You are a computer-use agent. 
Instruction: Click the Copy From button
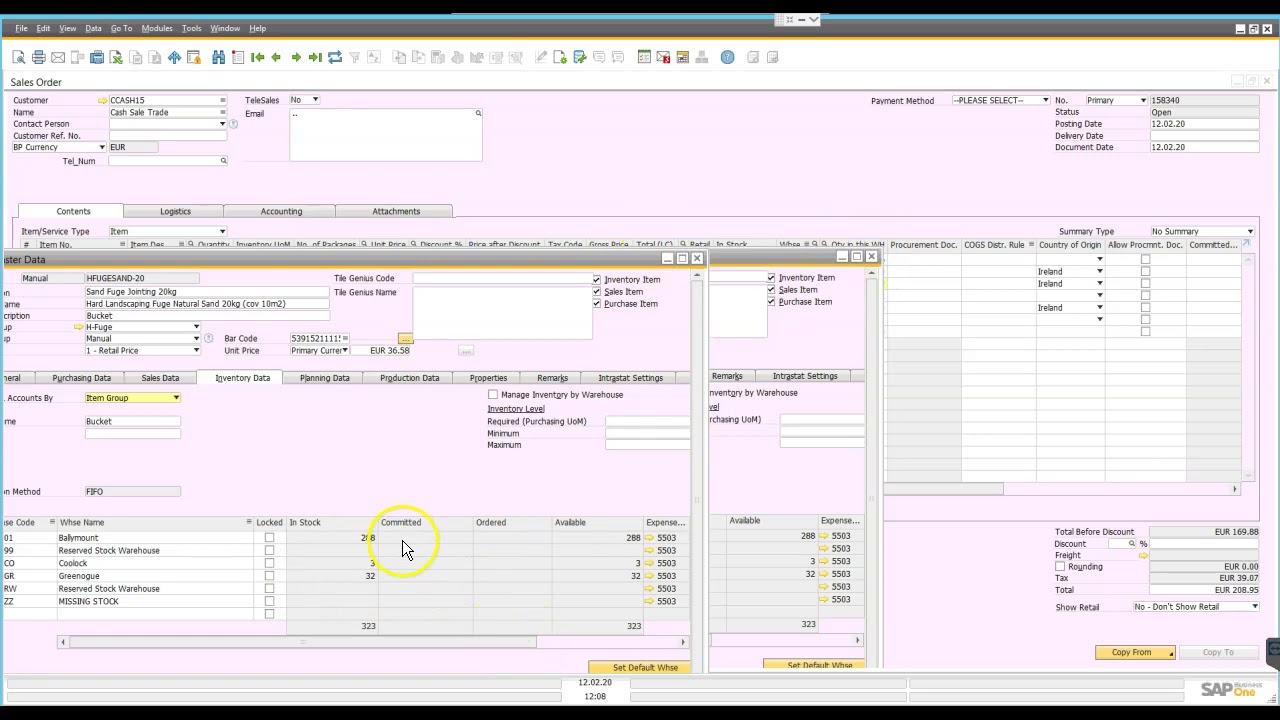click(x=1137, y=653)
